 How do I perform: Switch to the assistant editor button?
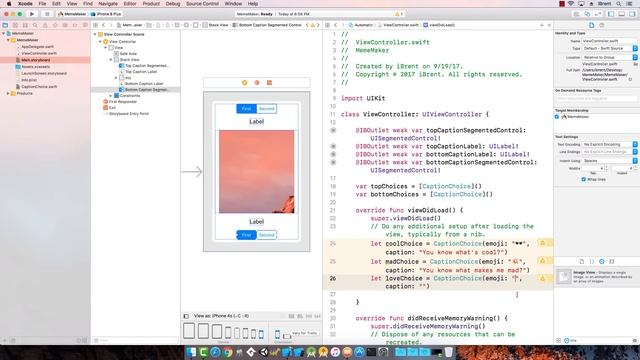pos(587,14)
